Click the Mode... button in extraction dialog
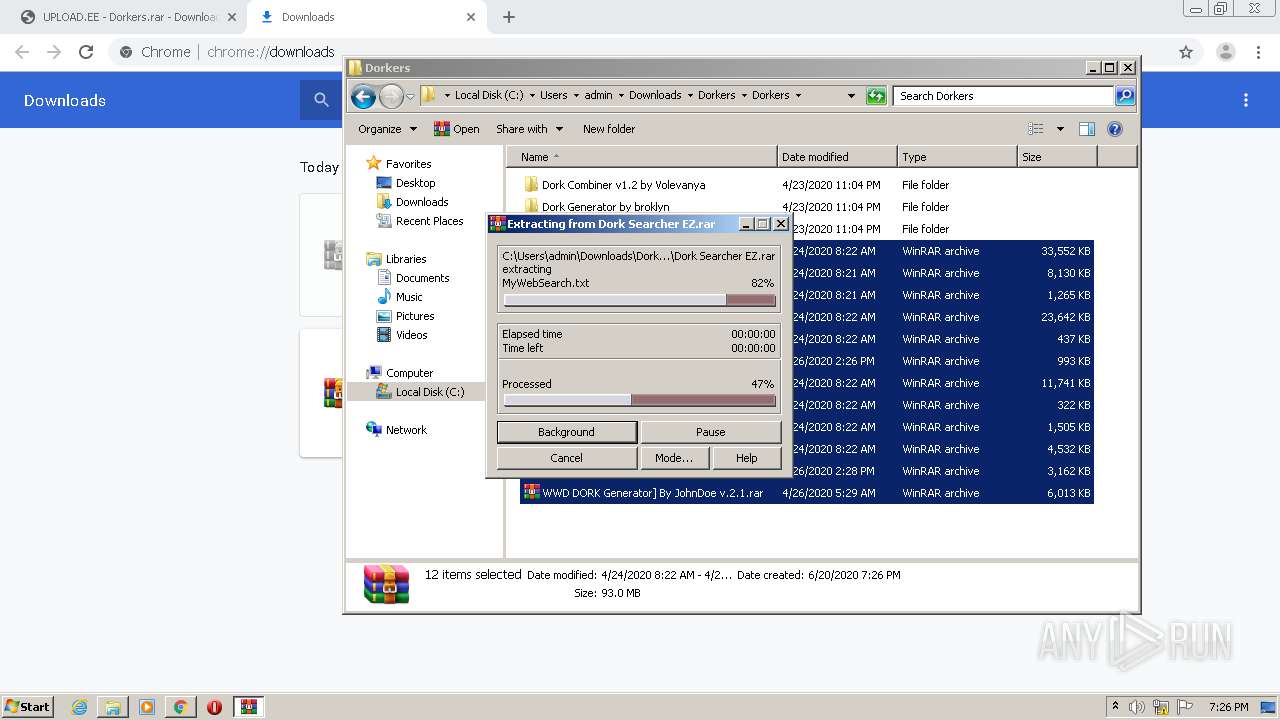 [674, 458]
